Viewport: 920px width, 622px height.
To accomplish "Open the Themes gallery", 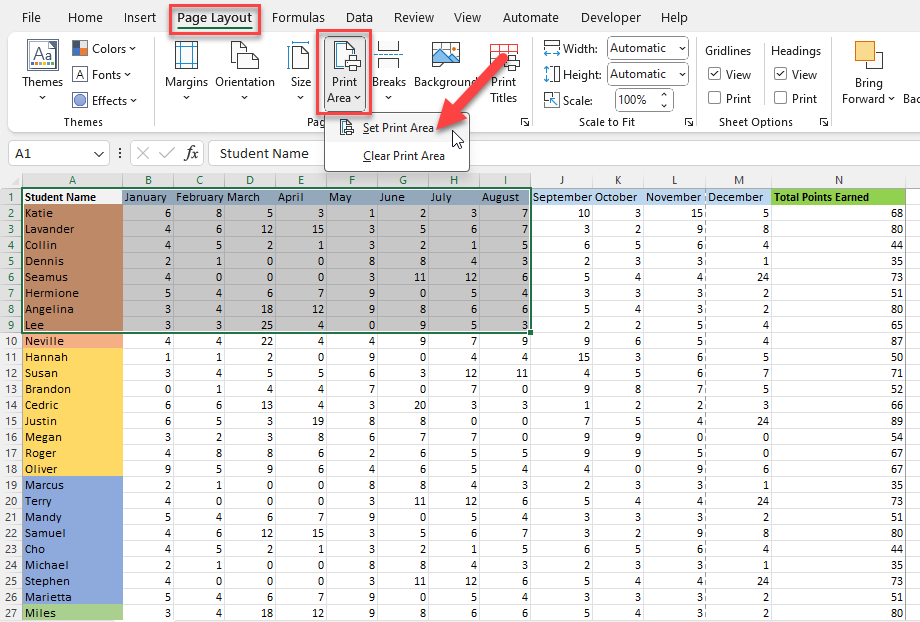I will pyautogui.click(x=42, y=69).
